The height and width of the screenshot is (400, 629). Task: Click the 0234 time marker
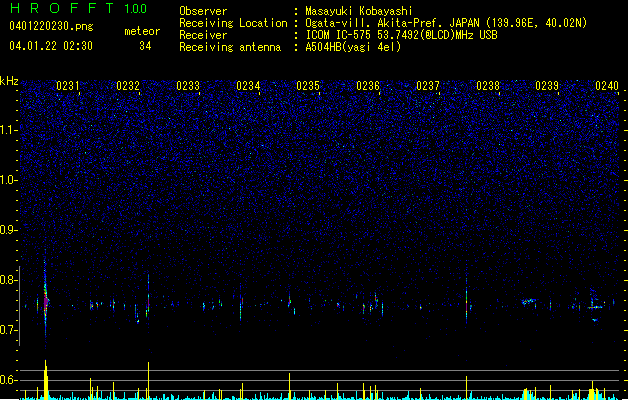coord(248,86)
